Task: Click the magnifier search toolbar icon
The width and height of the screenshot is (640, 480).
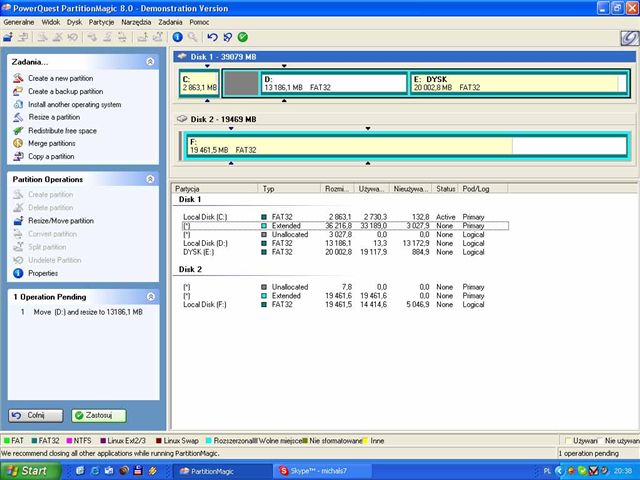Action: (x=193, y=37)
